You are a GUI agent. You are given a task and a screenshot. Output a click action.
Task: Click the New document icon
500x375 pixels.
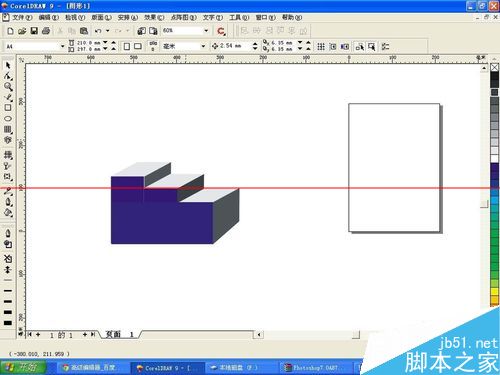10,31
